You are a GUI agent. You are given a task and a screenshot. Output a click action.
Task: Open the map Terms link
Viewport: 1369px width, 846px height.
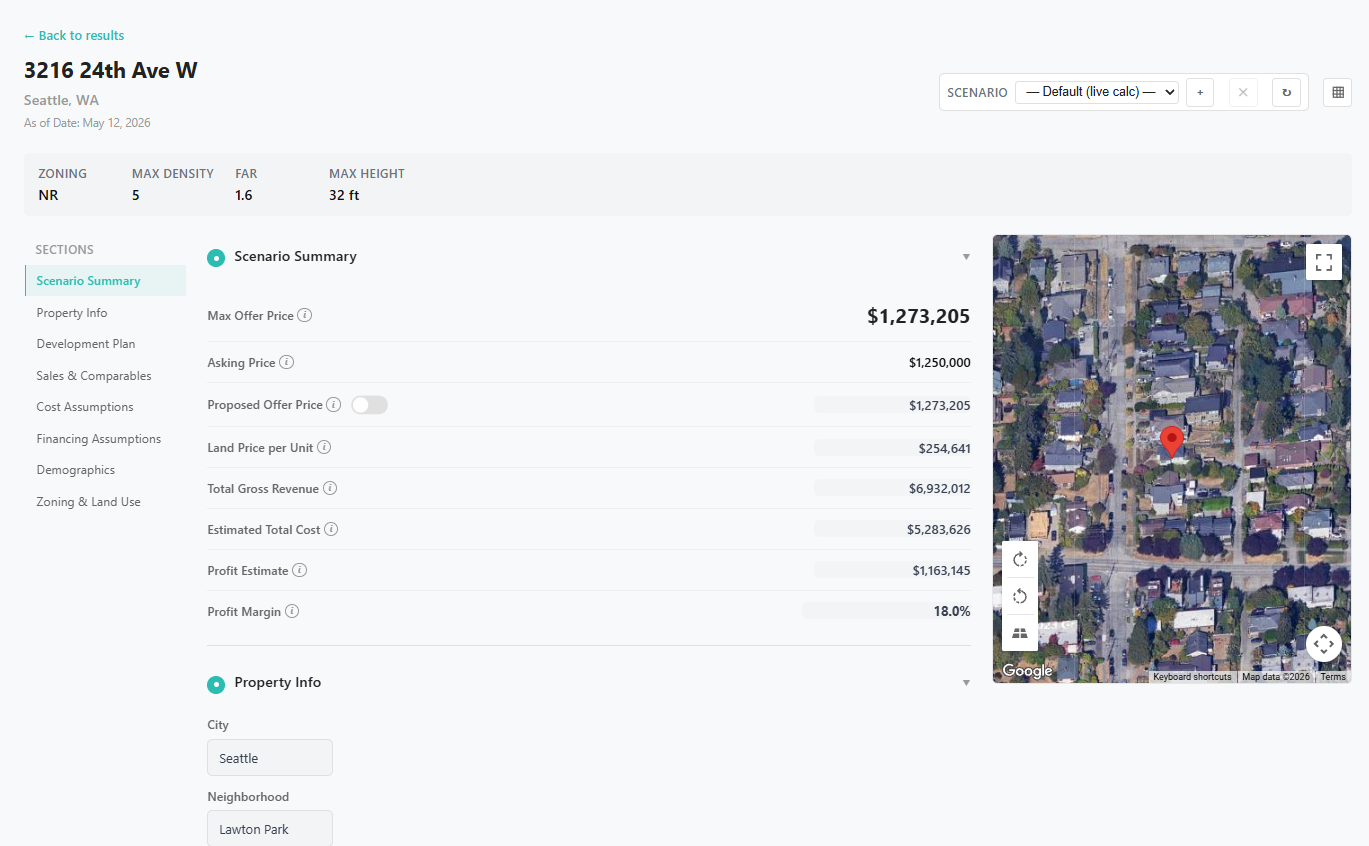point(1333,677)
